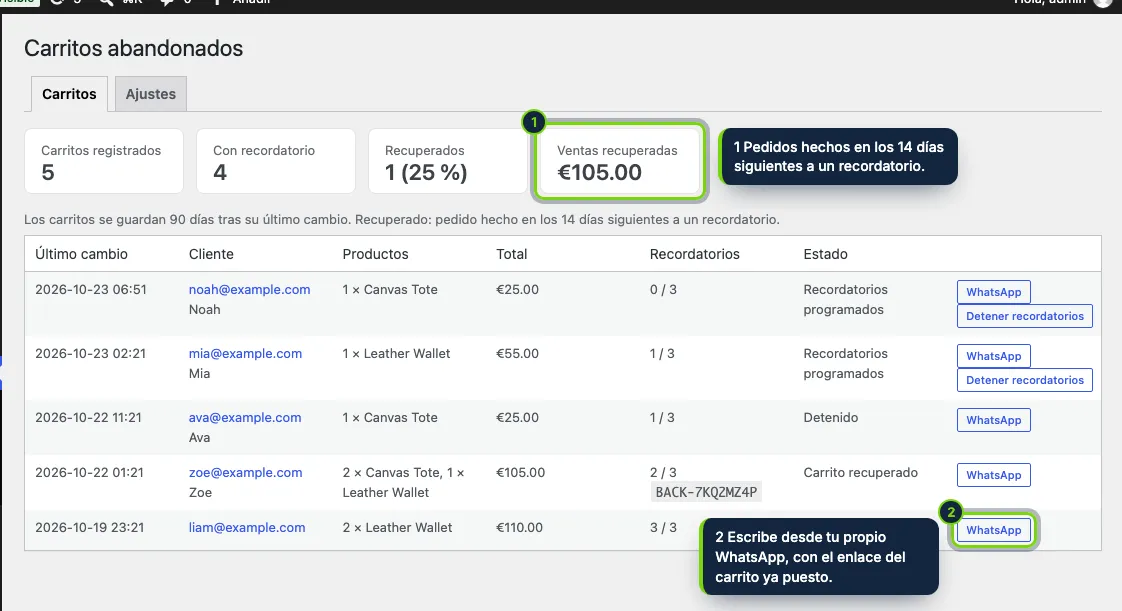Screen dimensions: 1122x611
Task: Click the date 2026-10-23 02:21
Action: pos(90,353)
